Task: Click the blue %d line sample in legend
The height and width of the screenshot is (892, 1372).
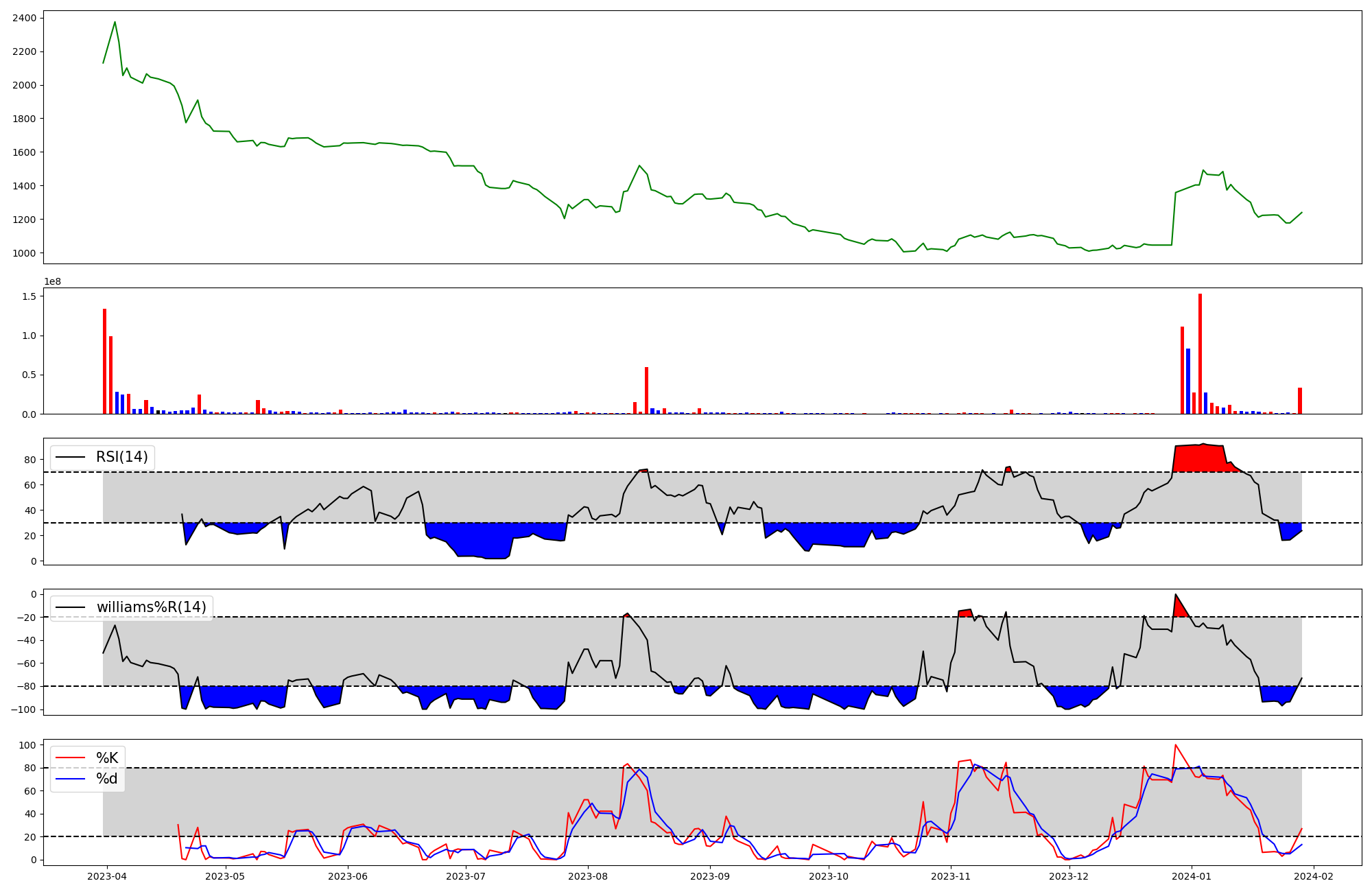Action: [70, 779]
